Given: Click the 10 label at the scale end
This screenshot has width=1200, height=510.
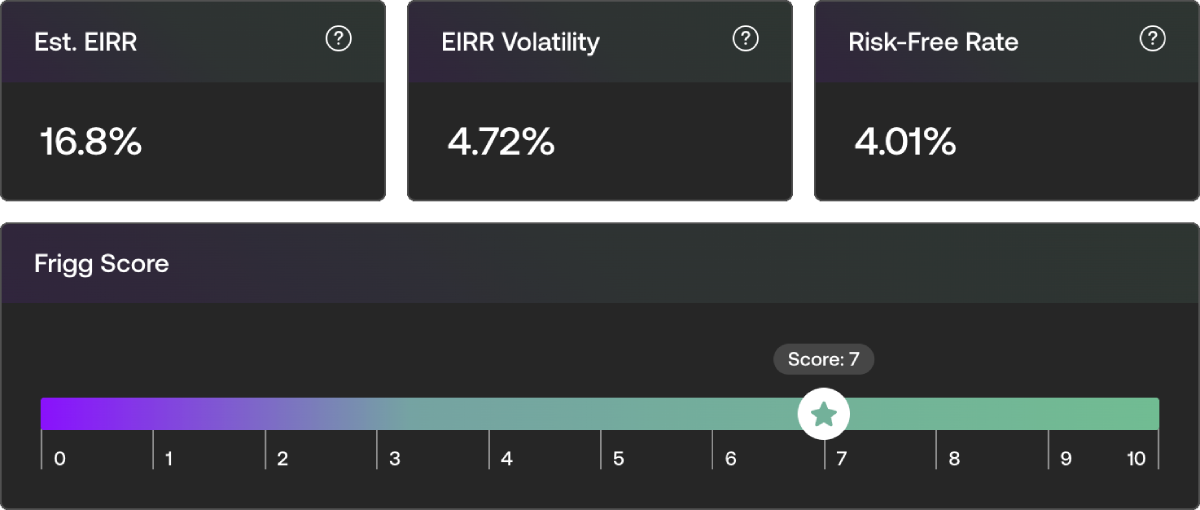Looking at the screenshot, I should [x=1136, y=459].
